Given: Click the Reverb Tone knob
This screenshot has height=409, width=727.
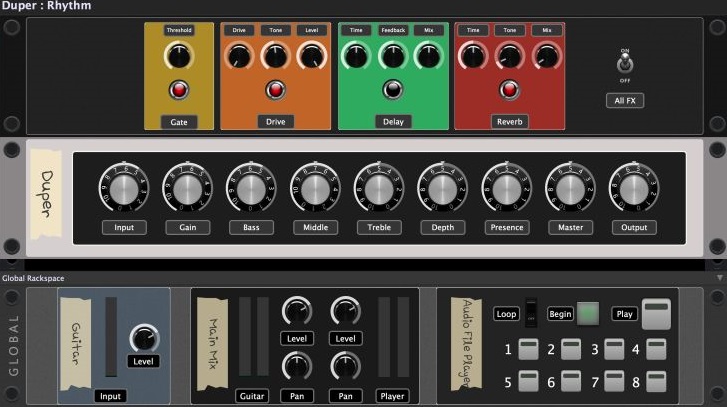Looking at the screenshot, I should coord(509,57).
